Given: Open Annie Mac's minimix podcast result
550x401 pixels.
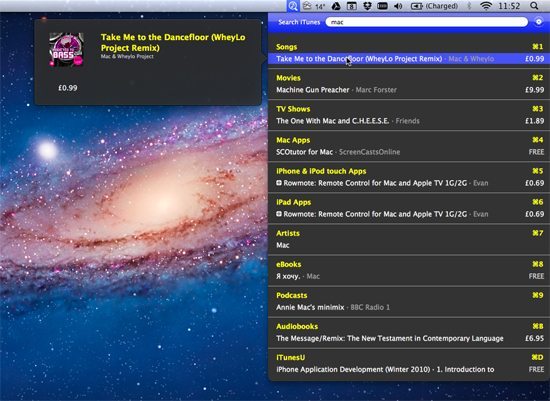Looking at the screenshot, I should pos(409,307).
